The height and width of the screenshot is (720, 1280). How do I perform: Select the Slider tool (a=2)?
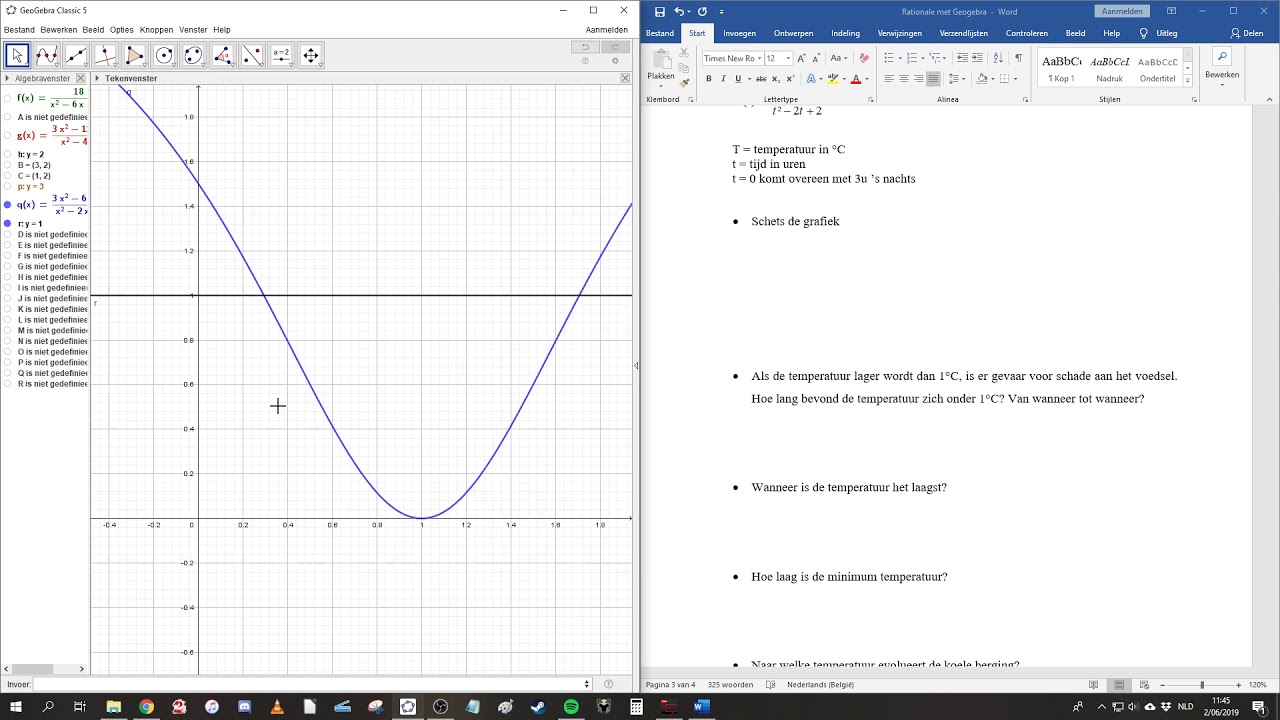(x=281, y=56)
